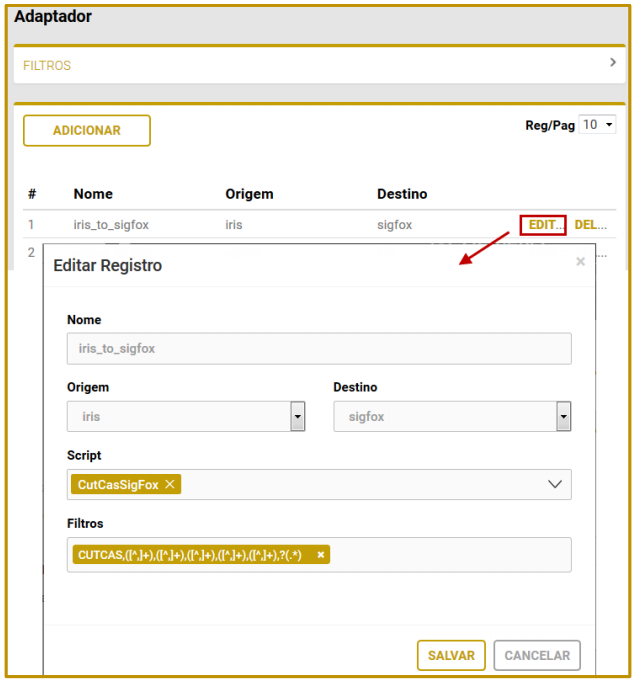
Task: Save the record with SALVAR
Action: [x=451, y=656]
